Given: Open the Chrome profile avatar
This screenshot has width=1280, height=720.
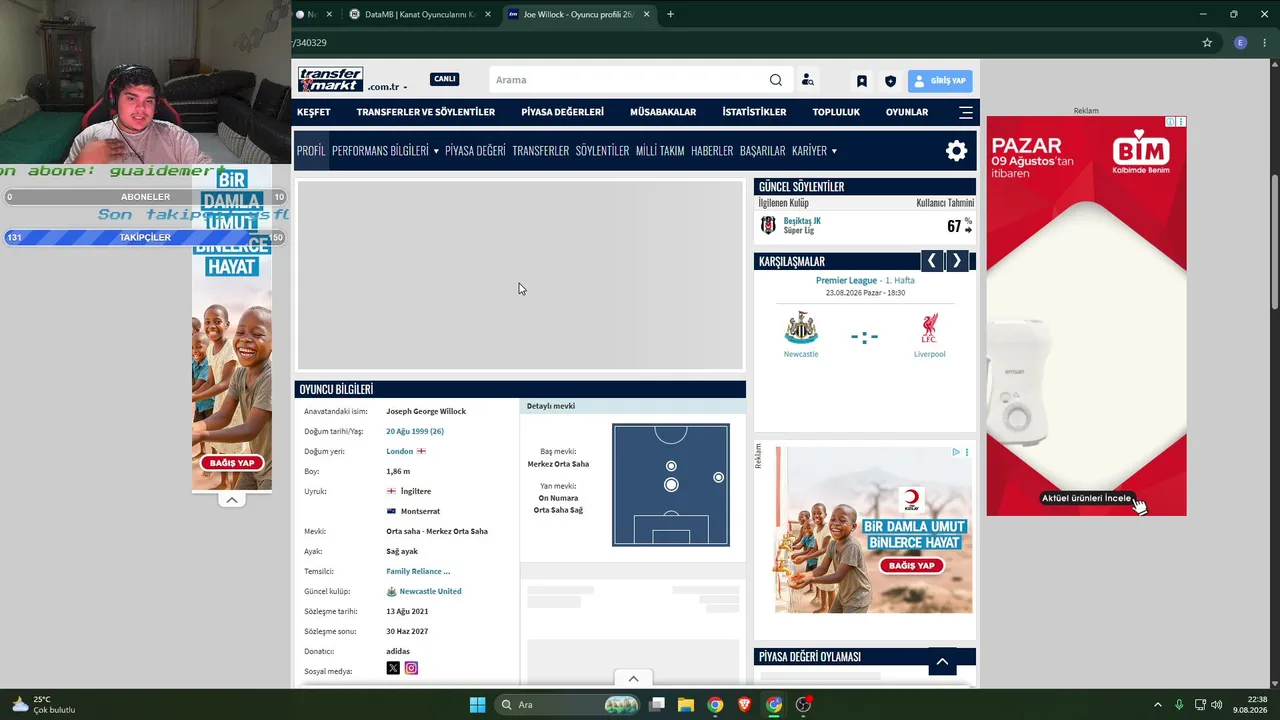Looking at the screenshot, I should (x=1241, y=43).
